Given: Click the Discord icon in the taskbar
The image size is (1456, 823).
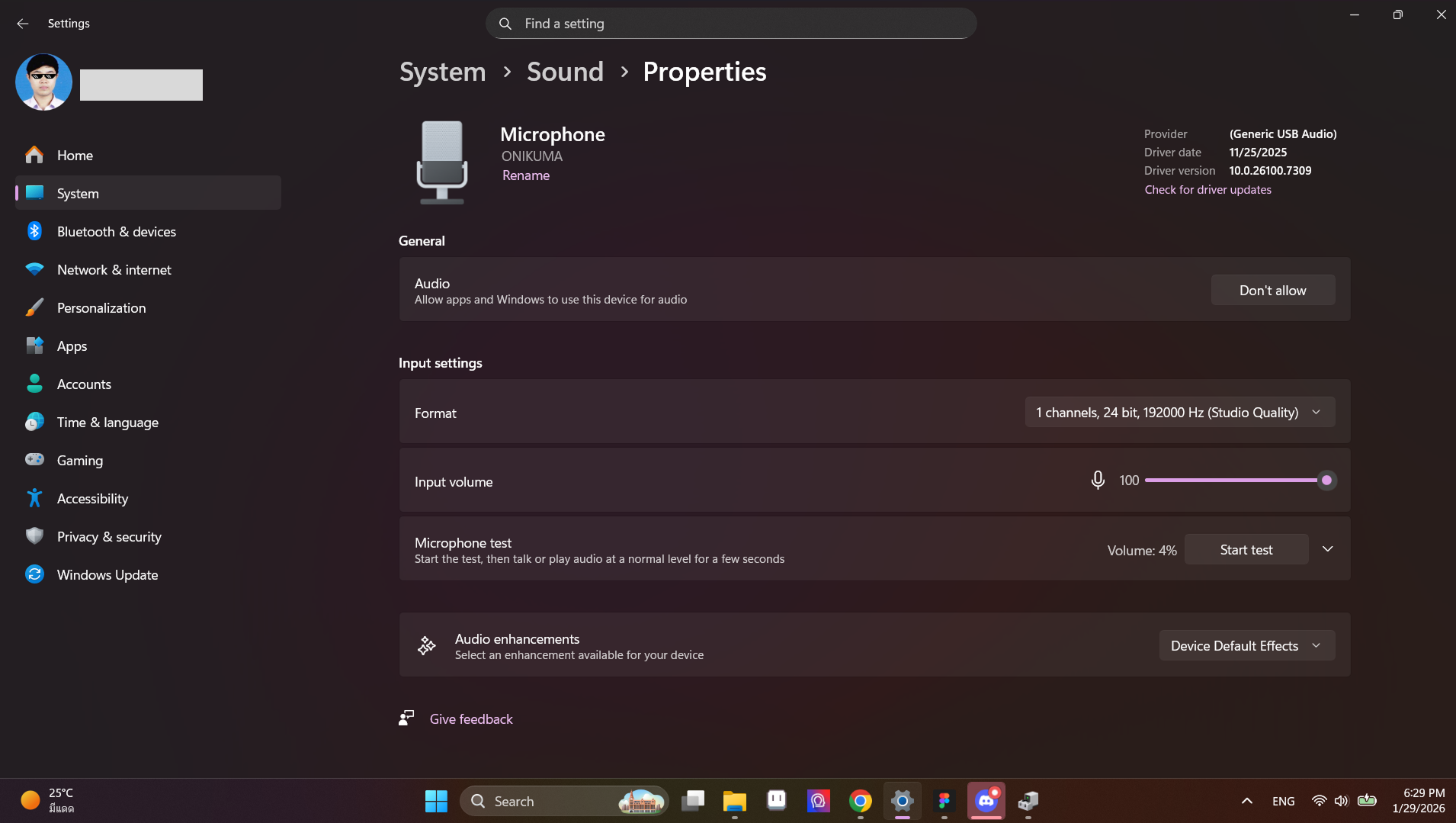Looking at the screenshot, I should click(986, 801).
